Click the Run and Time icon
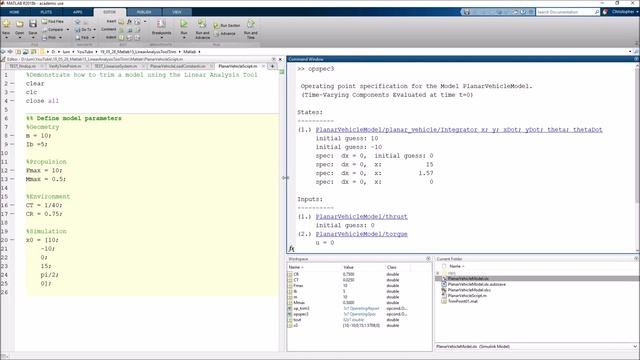Image resolution: width=640 pixels, height=360 pixels. 251,24
